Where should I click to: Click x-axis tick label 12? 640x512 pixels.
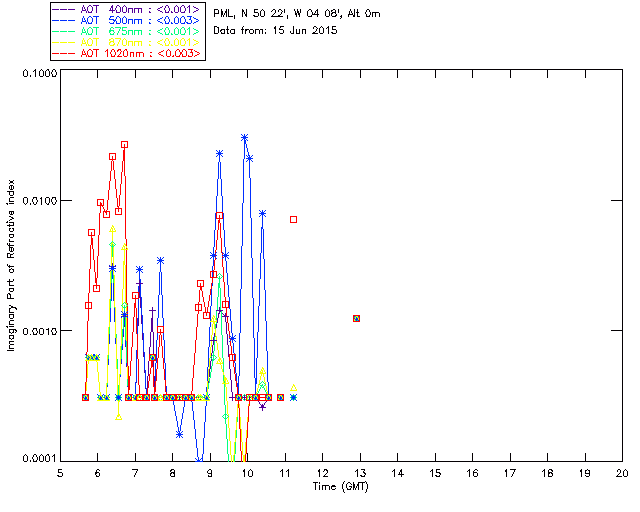click(322, 473)
